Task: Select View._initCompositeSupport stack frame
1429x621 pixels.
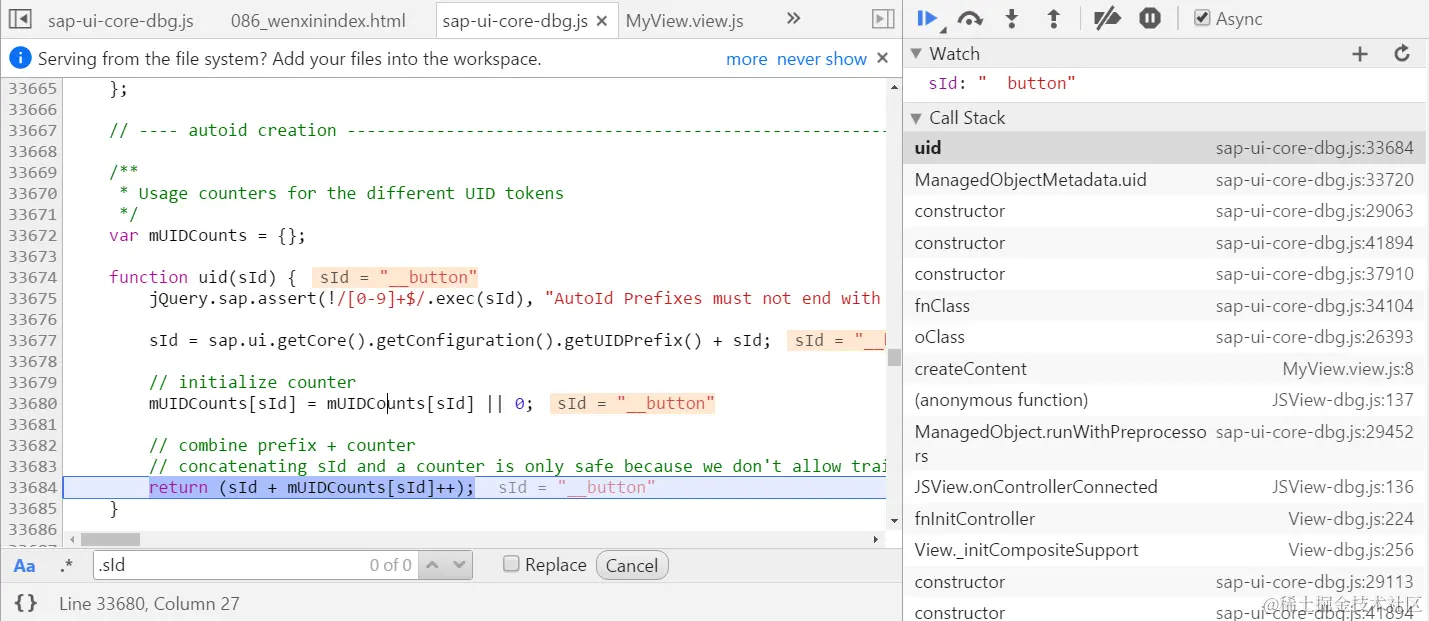Action: 1165,550
